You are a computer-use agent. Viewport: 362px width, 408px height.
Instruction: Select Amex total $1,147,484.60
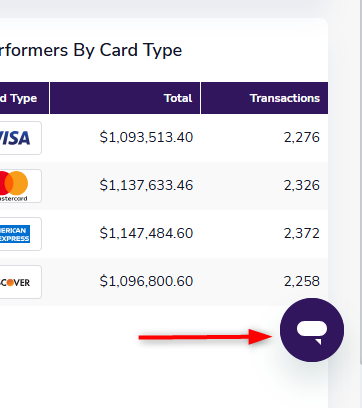click(x=146, y=233)
